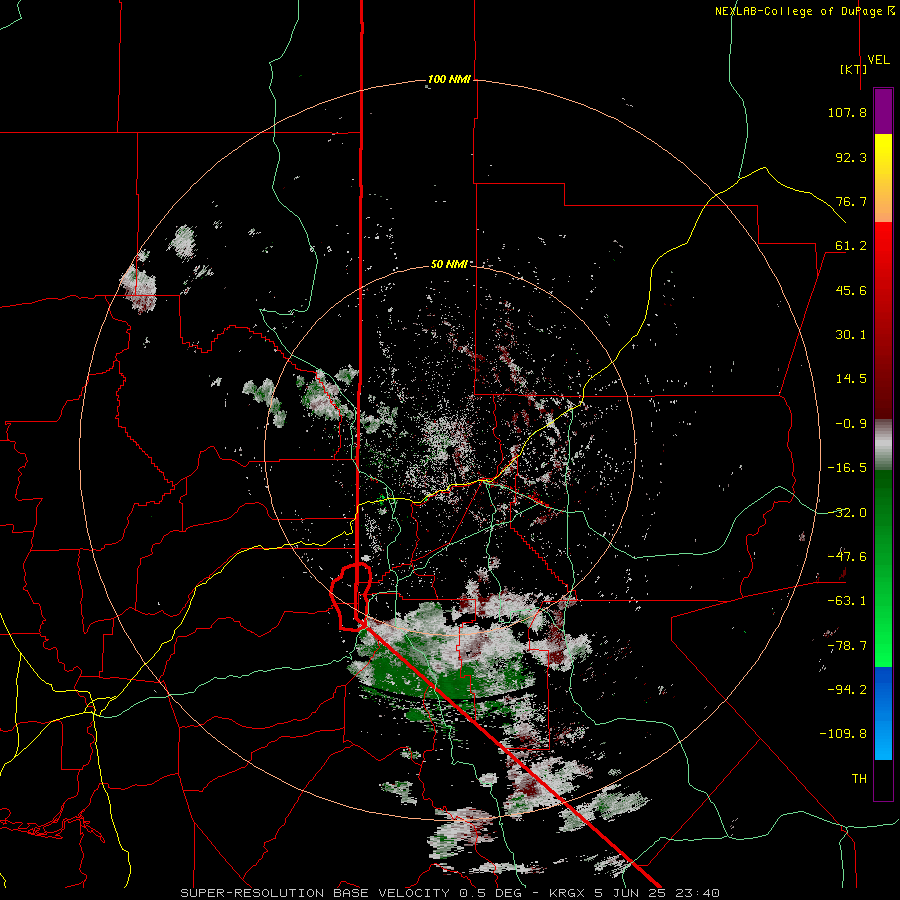Image resolution: width=900 pixels, height=900 pixels.
Task: Click the 50 NMI range ring label
Action: (x=449, y=265)
